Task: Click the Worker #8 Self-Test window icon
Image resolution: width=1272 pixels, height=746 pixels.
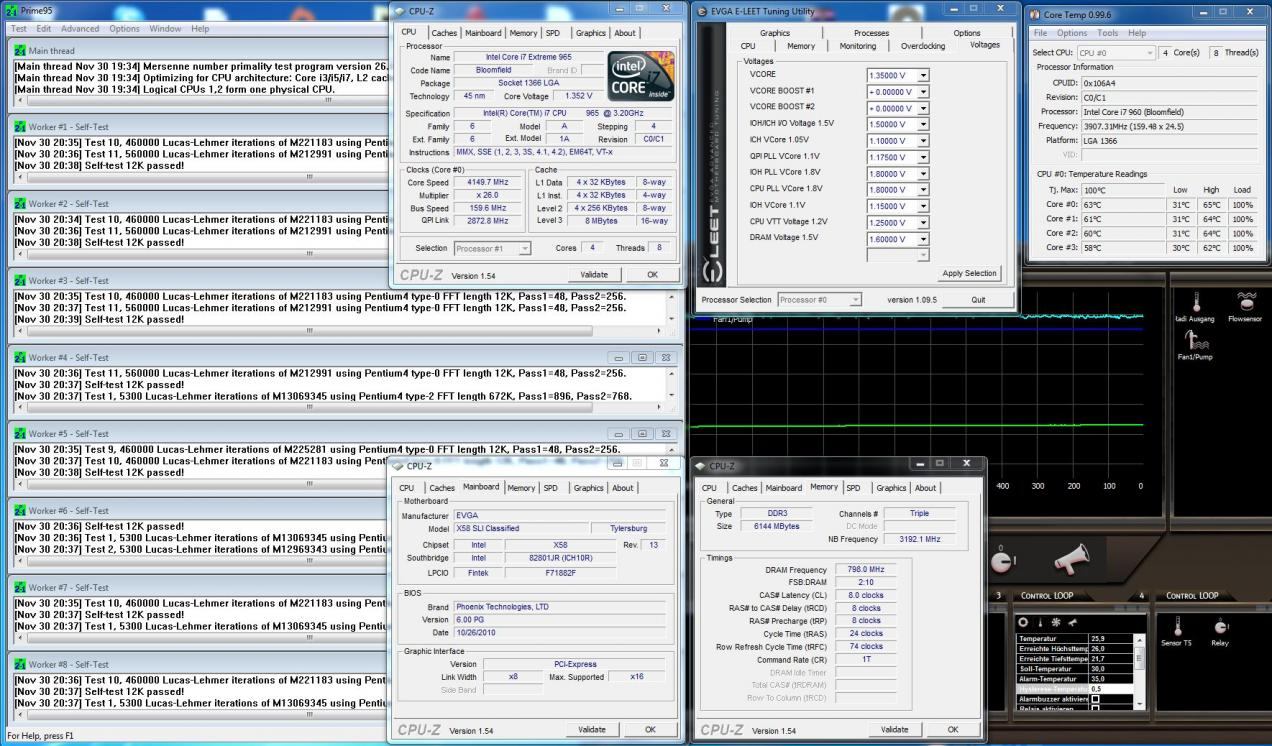Action: pyautogui.click(x=20, y=664)
